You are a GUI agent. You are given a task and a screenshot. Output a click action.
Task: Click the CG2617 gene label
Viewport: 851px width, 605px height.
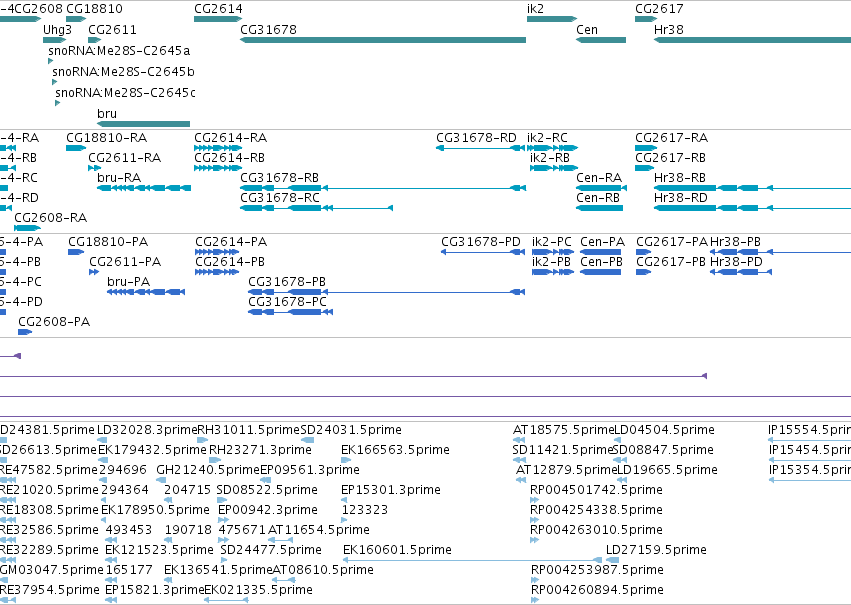pos(659,9)
